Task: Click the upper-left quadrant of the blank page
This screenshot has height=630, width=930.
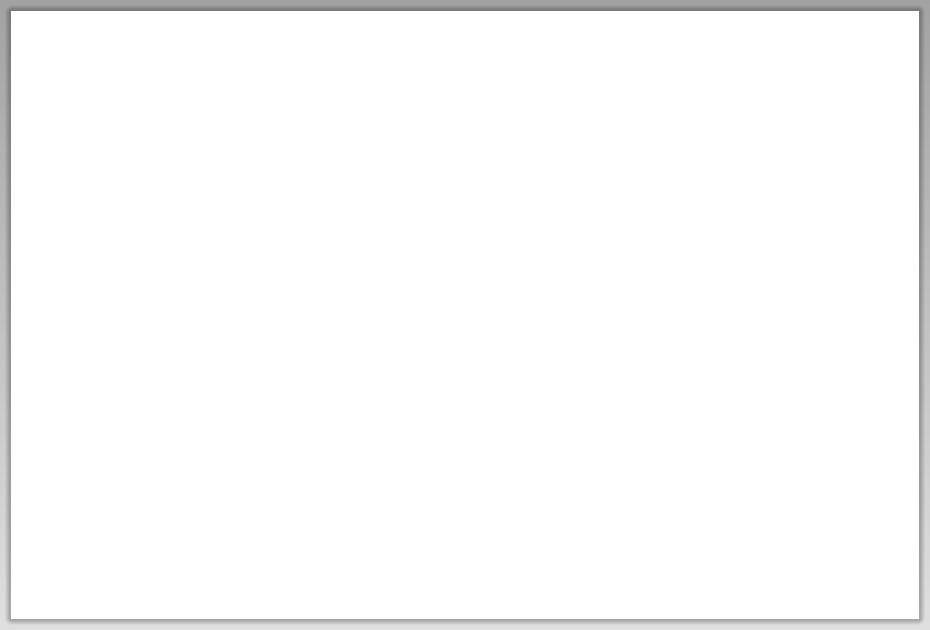Action: [x=238, y=163]
